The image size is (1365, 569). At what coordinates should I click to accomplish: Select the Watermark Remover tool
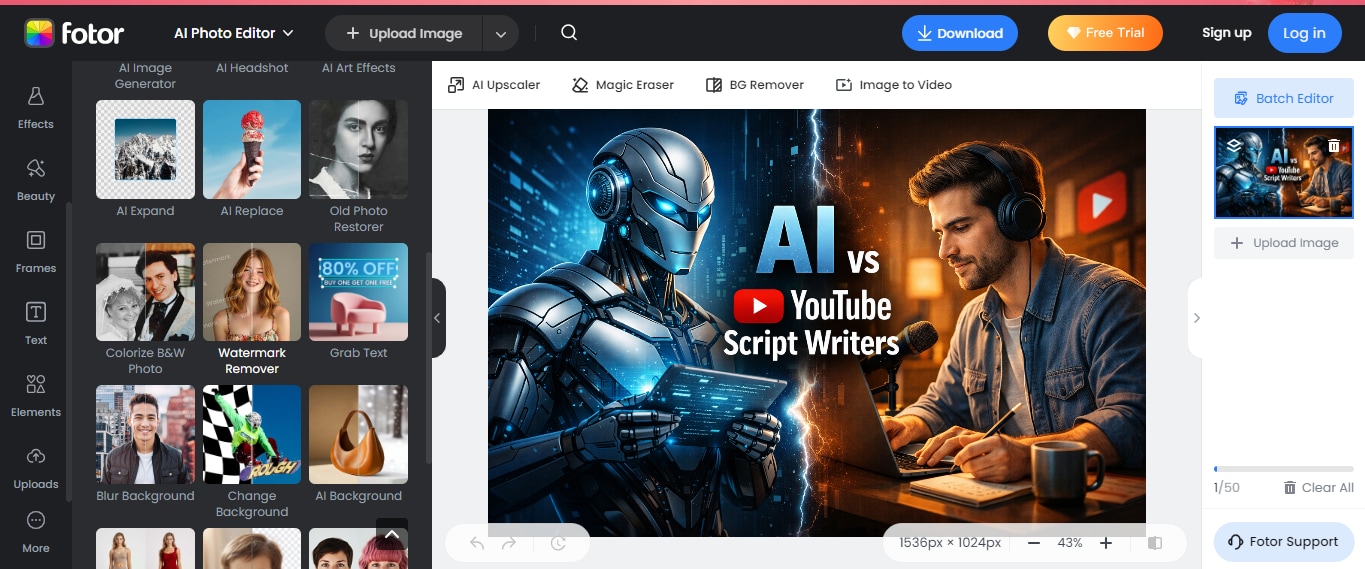[252, 309]
